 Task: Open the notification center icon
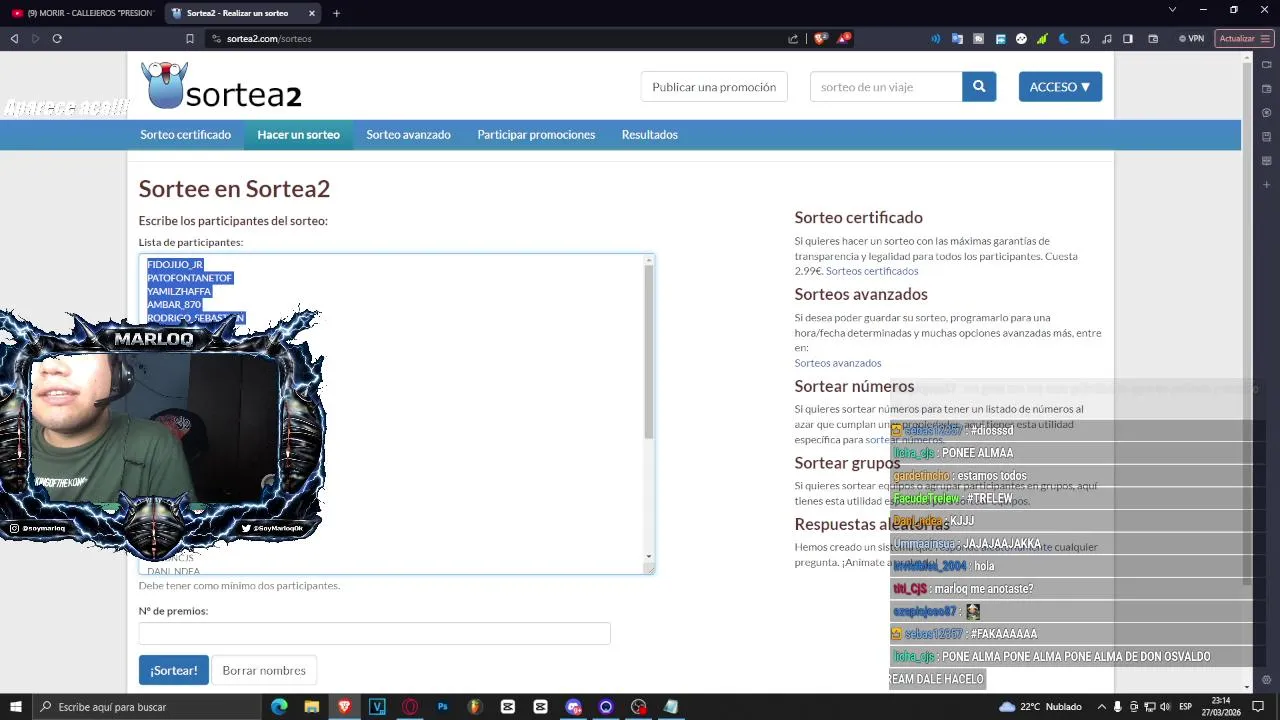tap(1257, 707)
